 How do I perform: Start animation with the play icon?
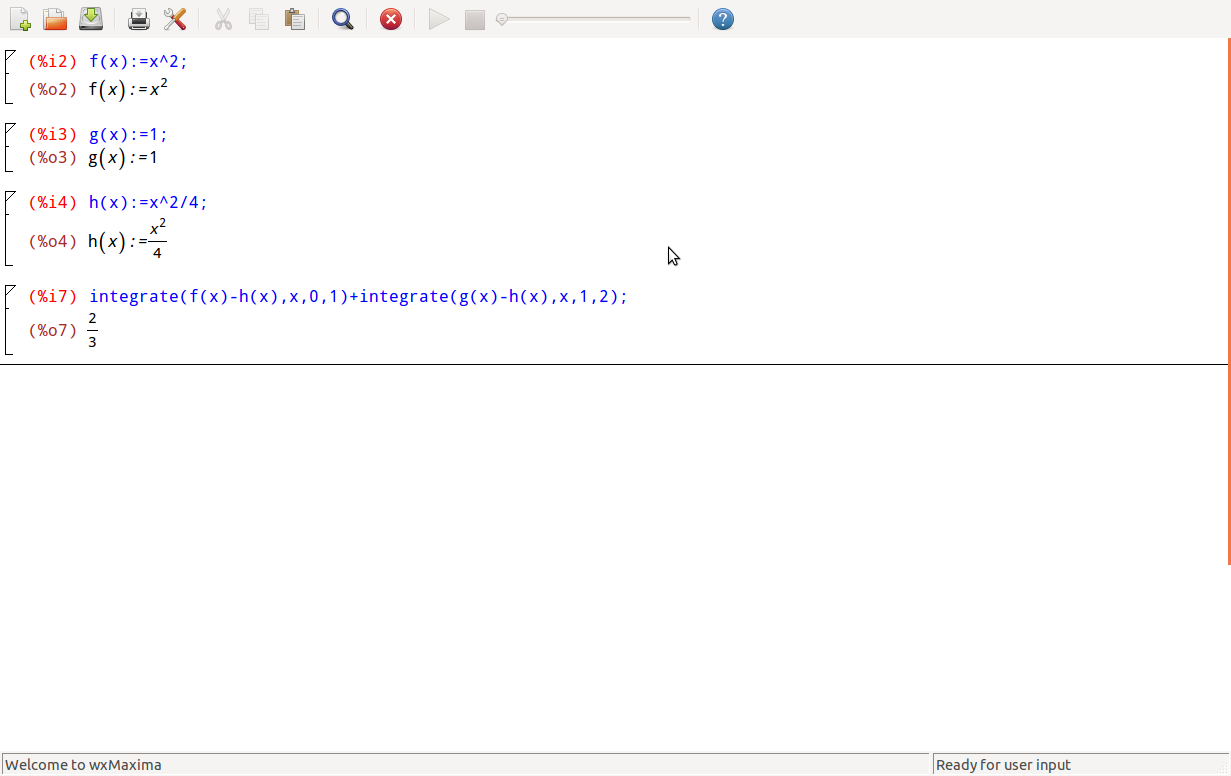click(x=439, y=19)
